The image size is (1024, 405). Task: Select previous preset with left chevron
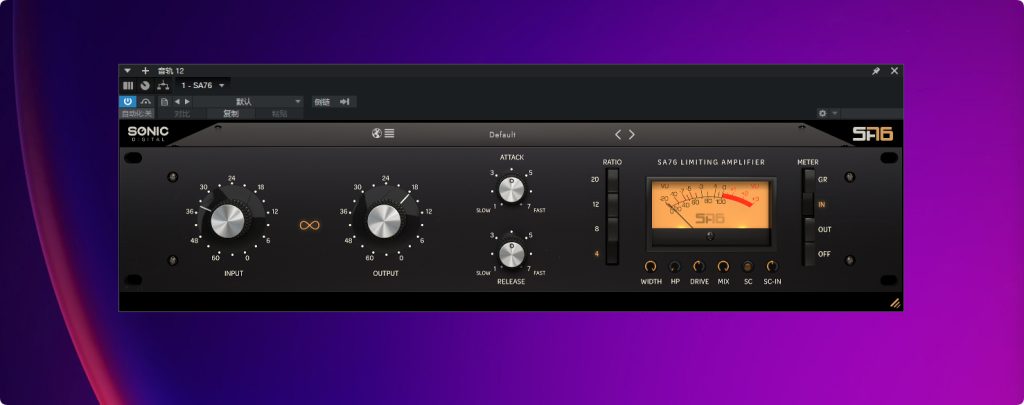tap(618, 135)
